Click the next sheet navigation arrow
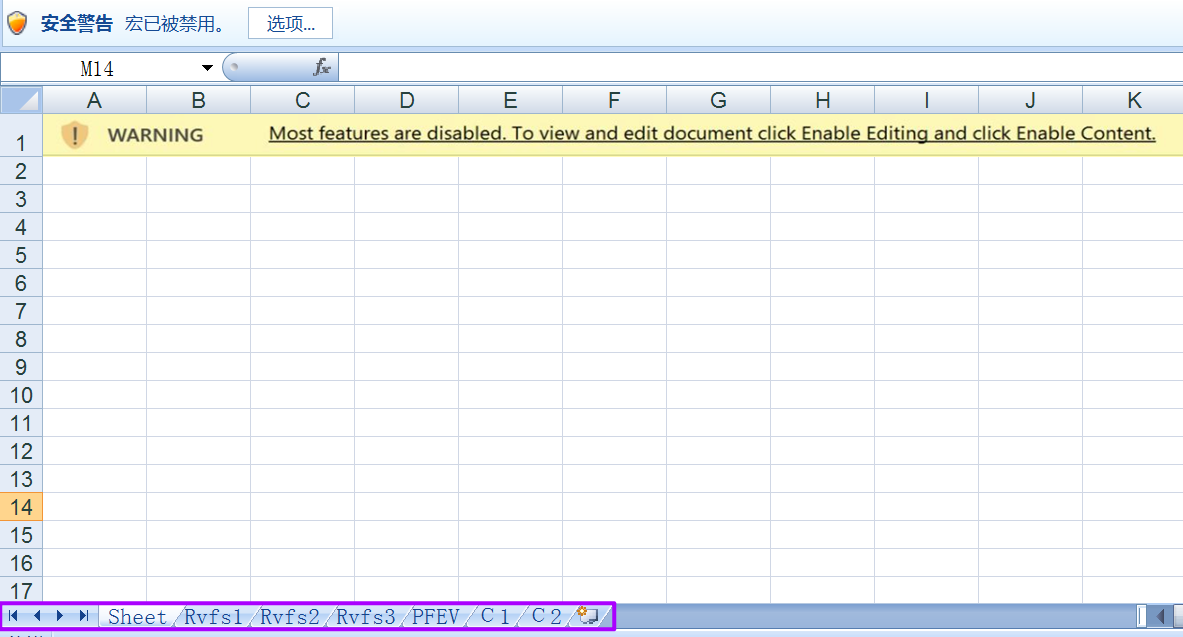 click(60, 616)
